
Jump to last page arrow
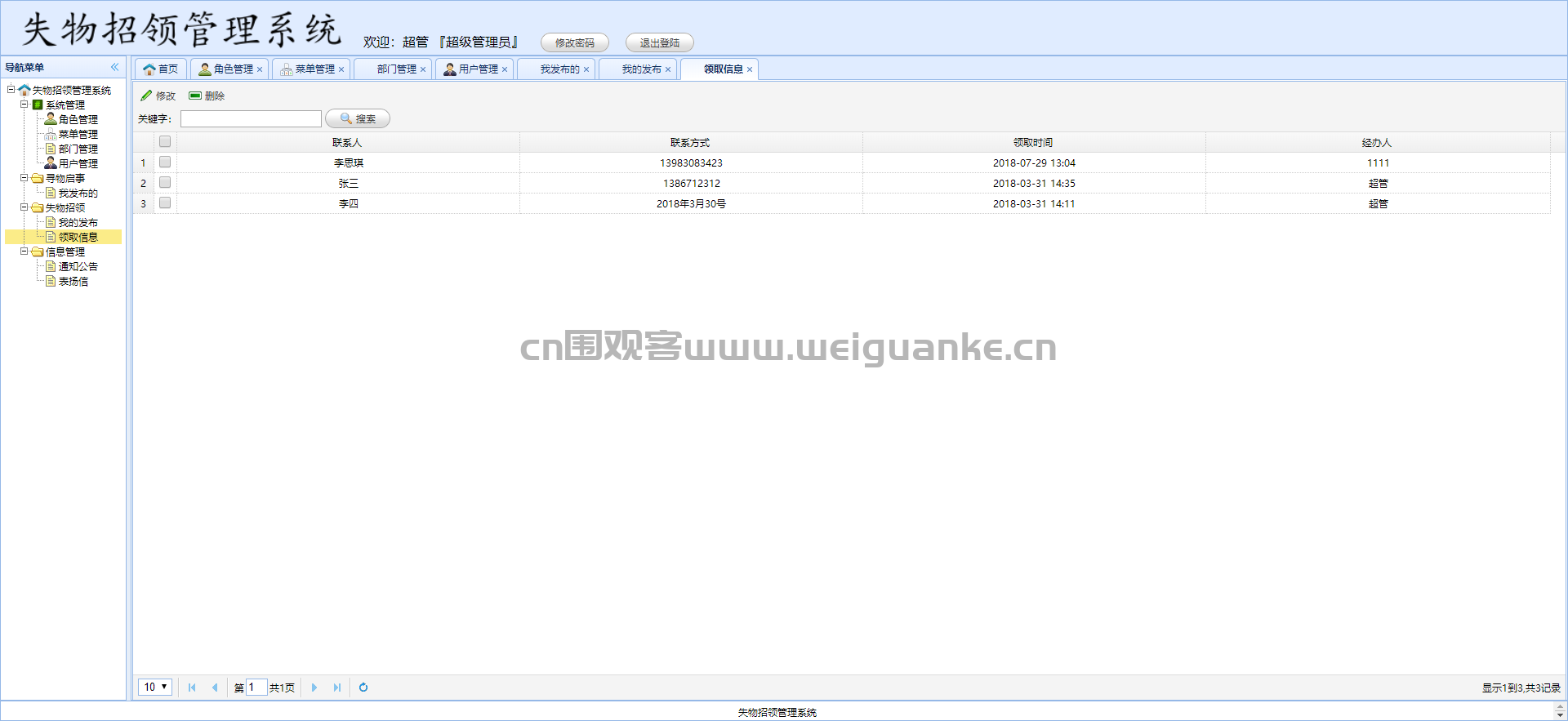pos(337,688)
